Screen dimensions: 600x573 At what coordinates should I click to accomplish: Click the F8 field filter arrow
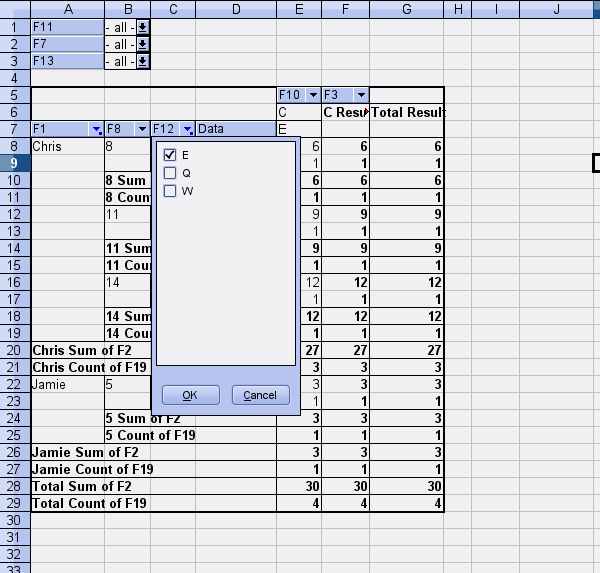(143, 129)
